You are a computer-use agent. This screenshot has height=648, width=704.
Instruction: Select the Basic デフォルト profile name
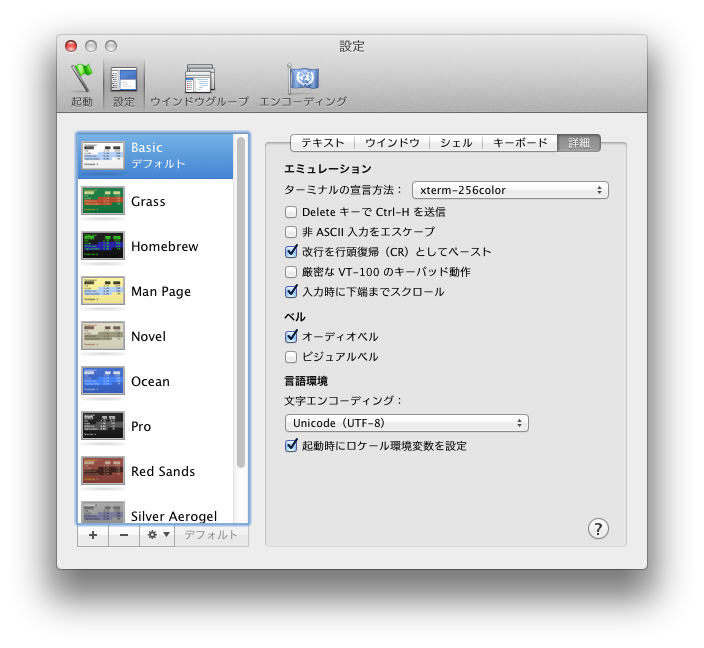(x=158, y=155)
